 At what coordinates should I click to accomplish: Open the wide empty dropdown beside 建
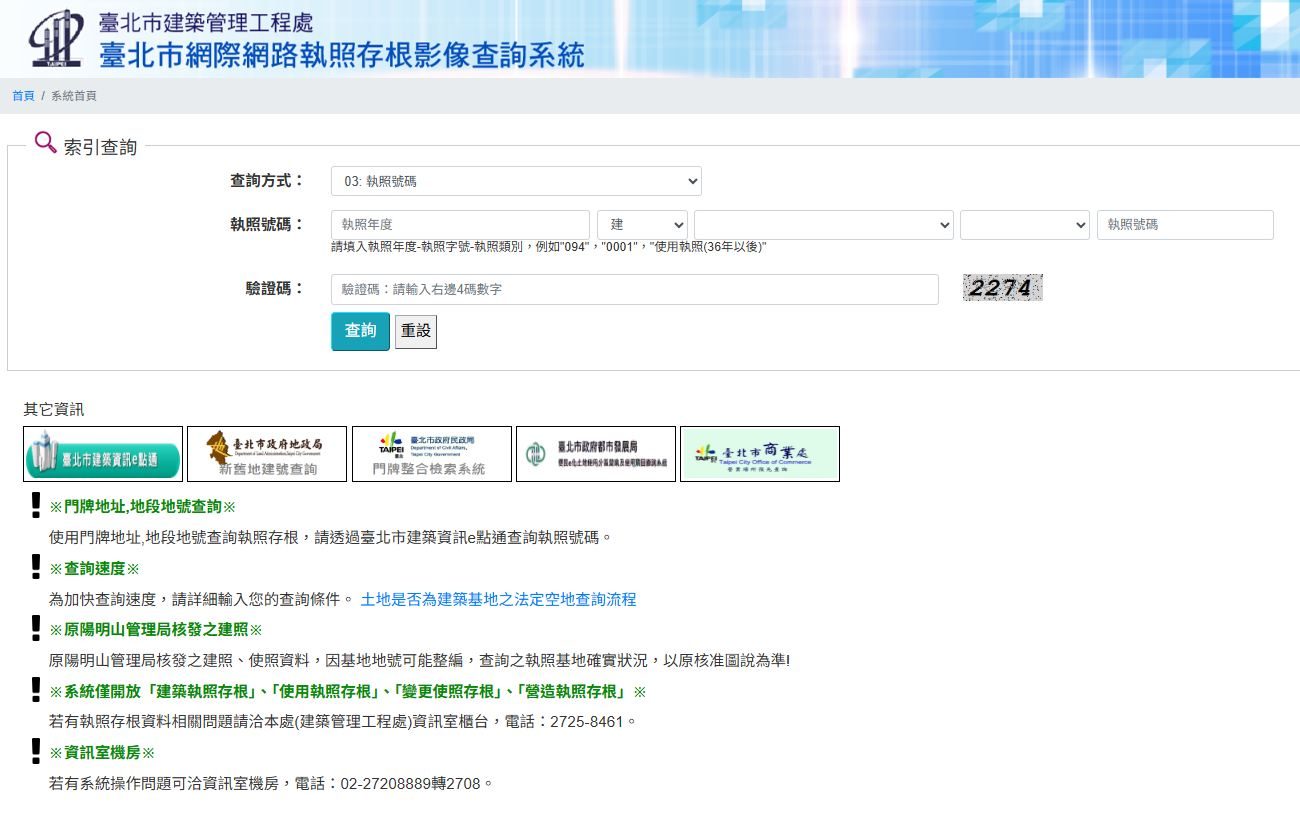click(x=824, y=225)
